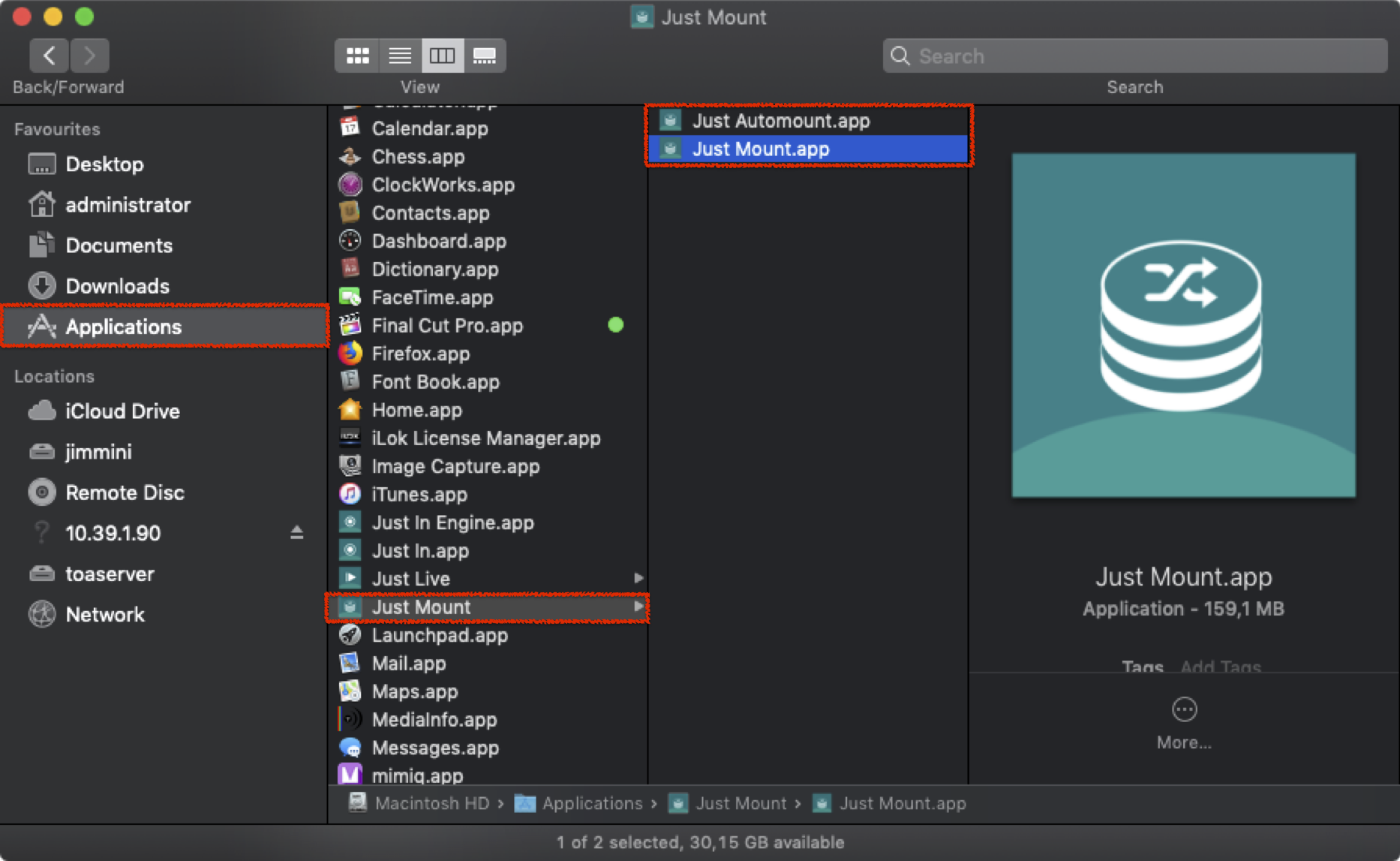
Task: Go forward to next folder
Action: pos(89,56)
